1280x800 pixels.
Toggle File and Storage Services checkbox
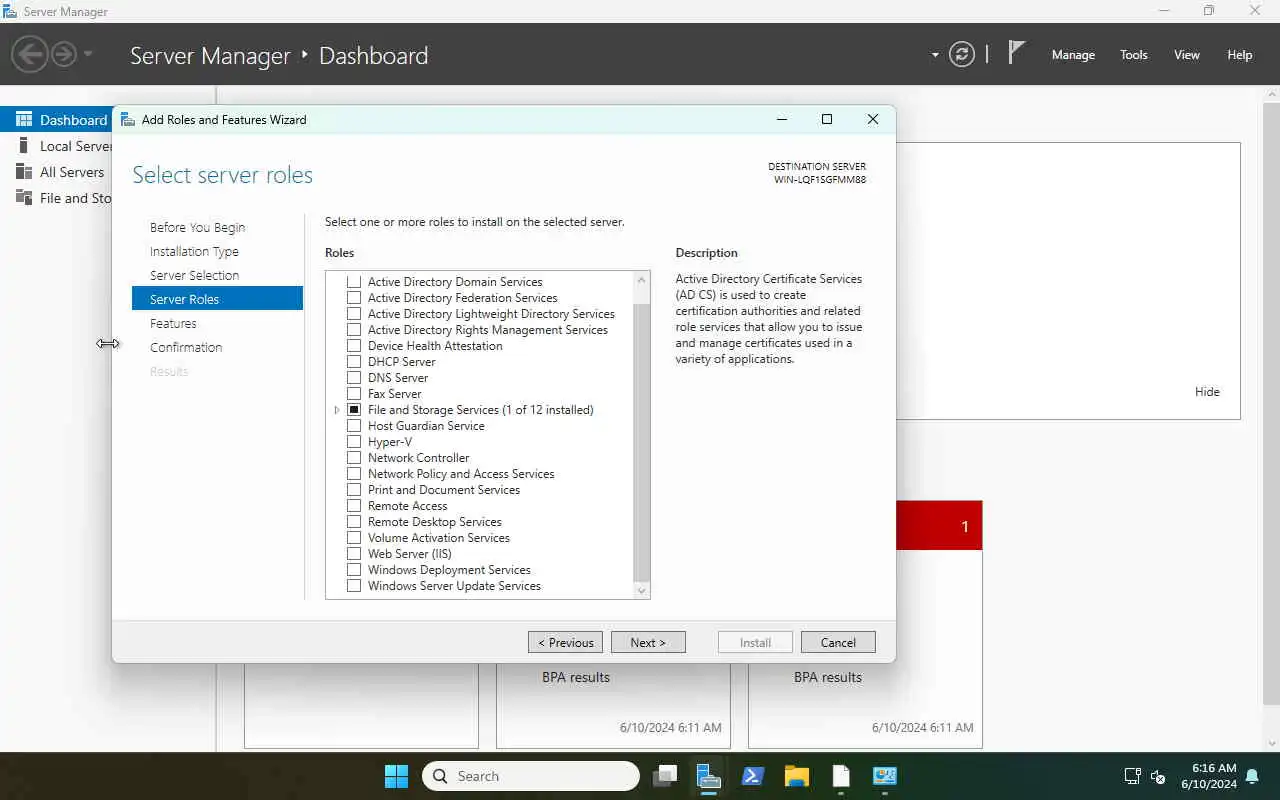pos(354,410)
